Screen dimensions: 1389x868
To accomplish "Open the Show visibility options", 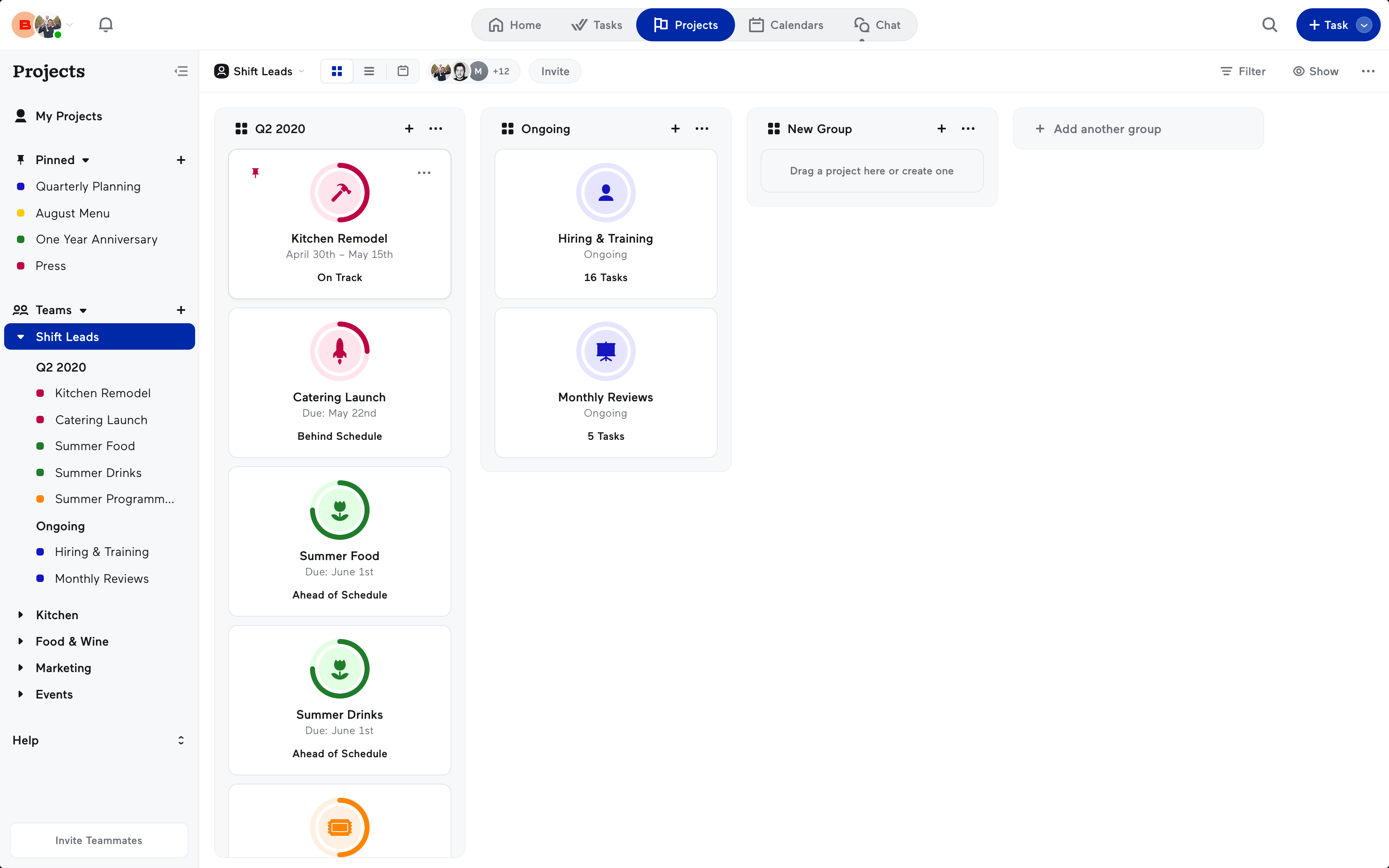I will point(1315,71).
